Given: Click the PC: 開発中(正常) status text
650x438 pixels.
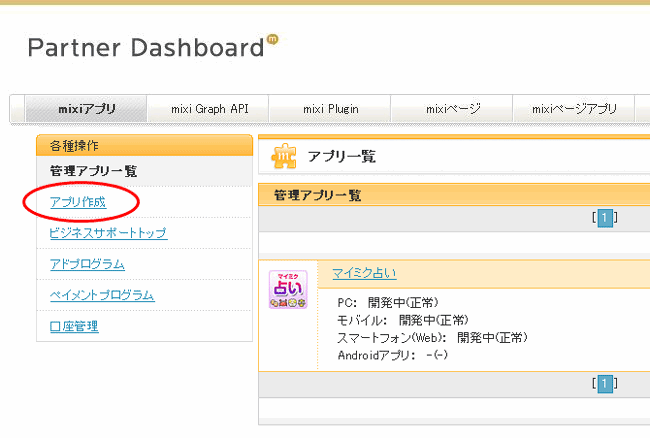Looking at the screenshot, I should pos(388,302).
